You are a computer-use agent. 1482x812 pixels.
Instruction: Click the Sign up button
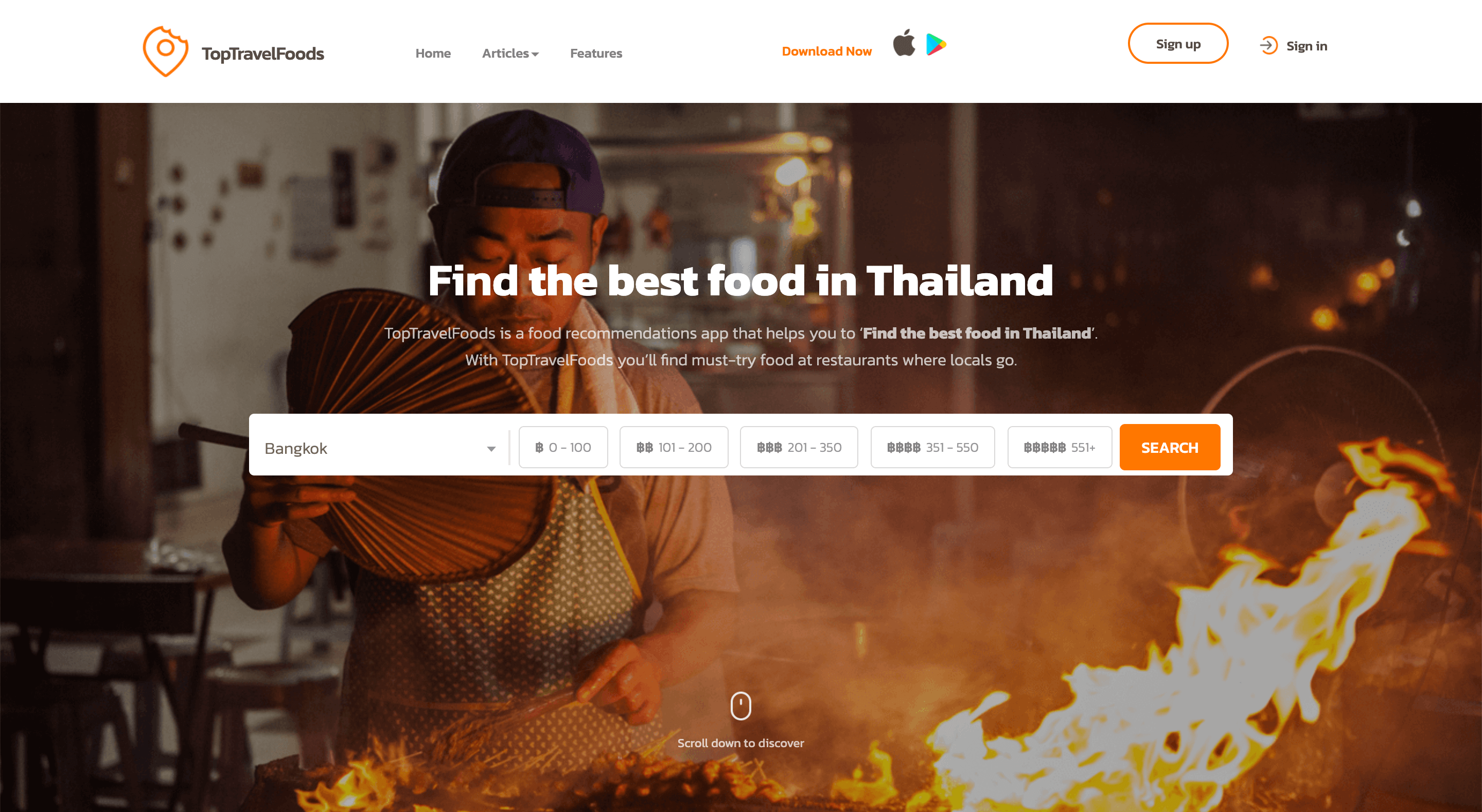1178,44
